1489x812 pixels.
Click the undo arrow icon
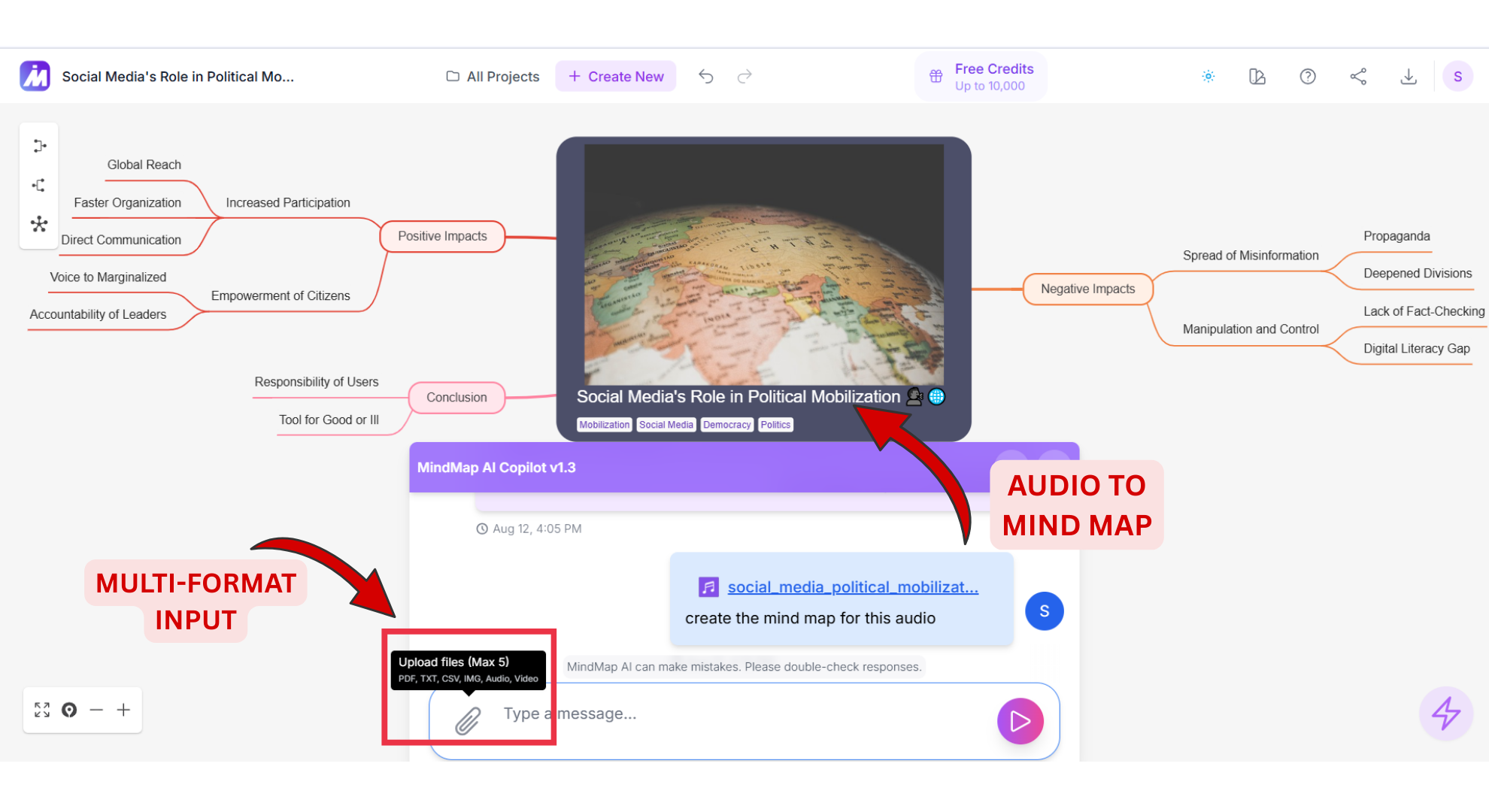(x=705, y=77)
